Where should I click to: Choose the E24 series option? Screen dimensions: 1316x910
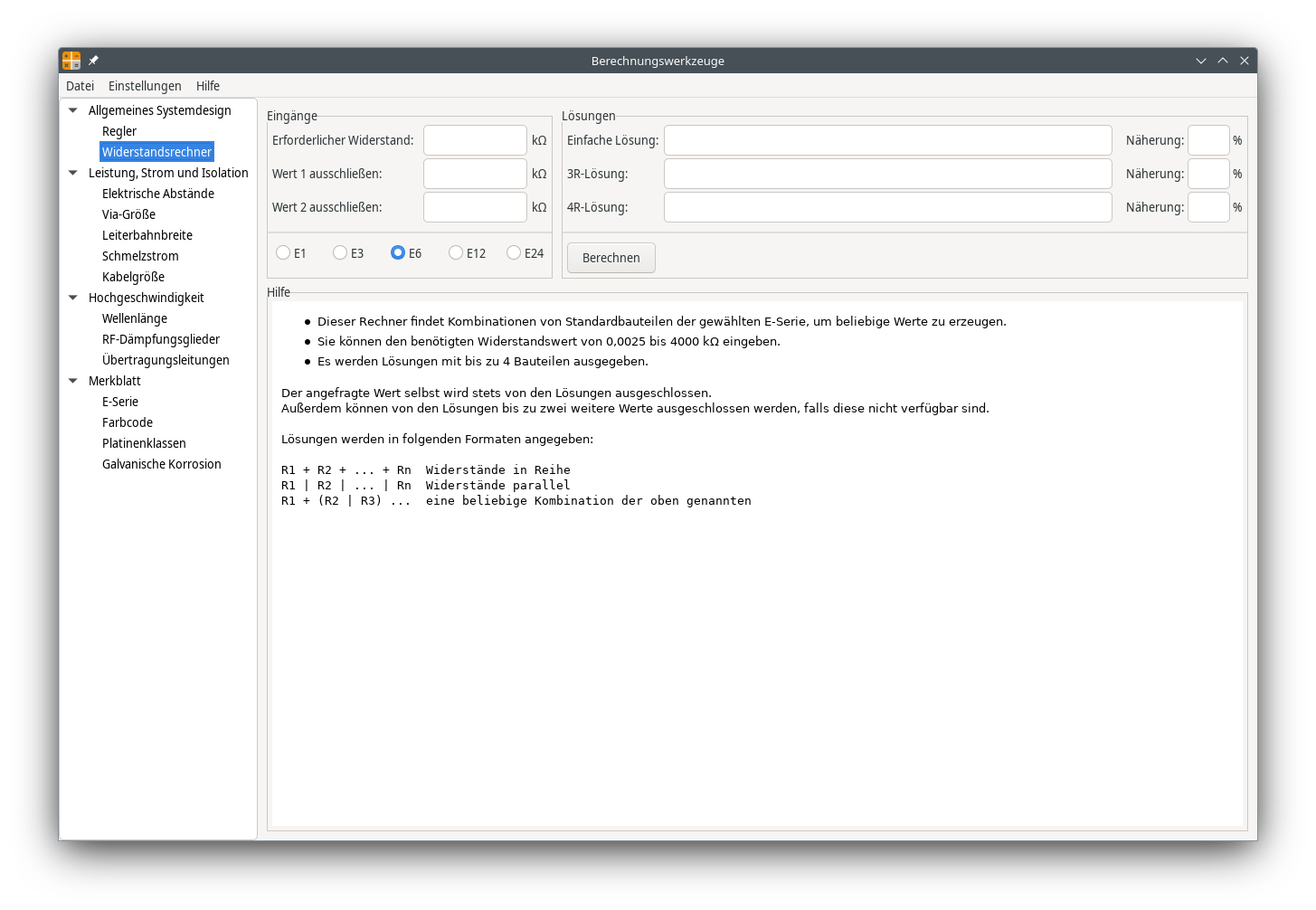pyautogui.click(x=514, y=253)
